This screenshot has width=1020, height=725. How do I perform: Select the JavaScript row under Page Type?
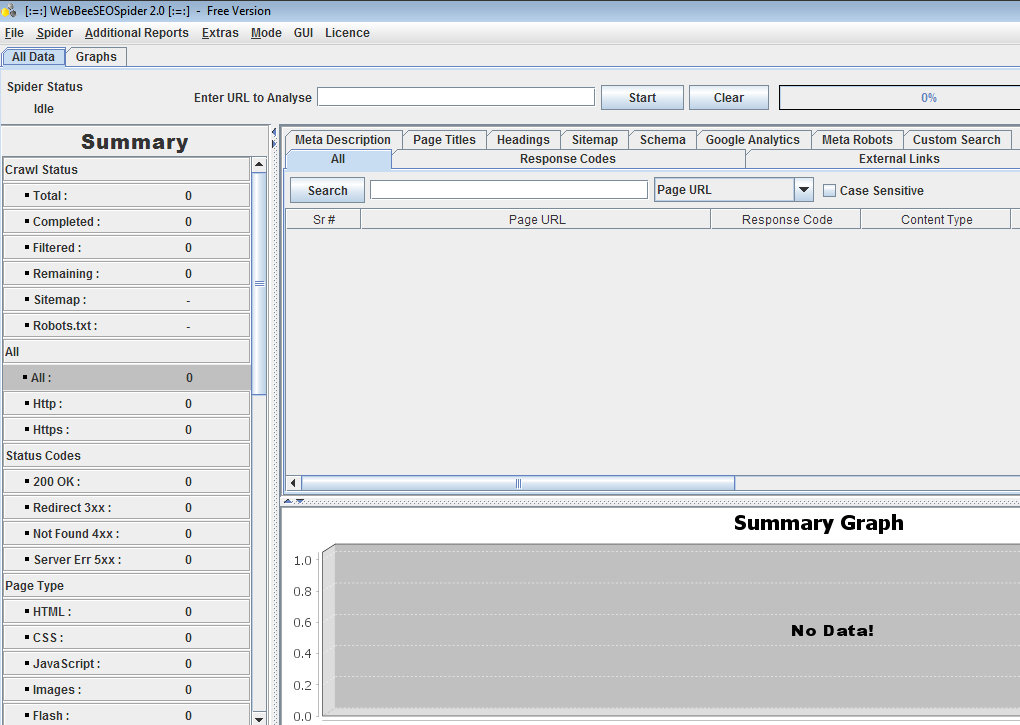coord(127,664)
